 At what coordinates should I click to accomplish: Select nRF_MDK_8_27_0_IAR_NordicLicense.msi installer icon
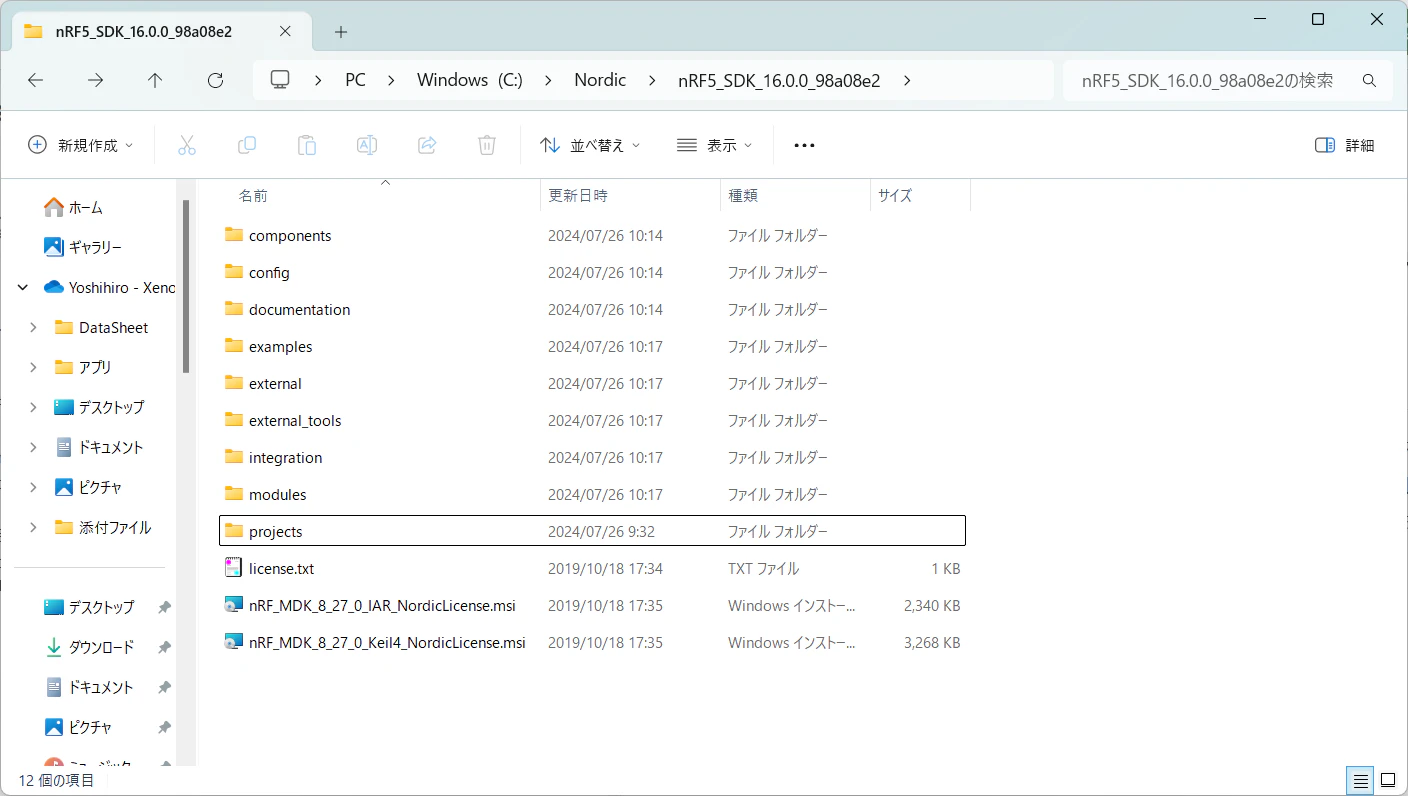click(234, 605)
